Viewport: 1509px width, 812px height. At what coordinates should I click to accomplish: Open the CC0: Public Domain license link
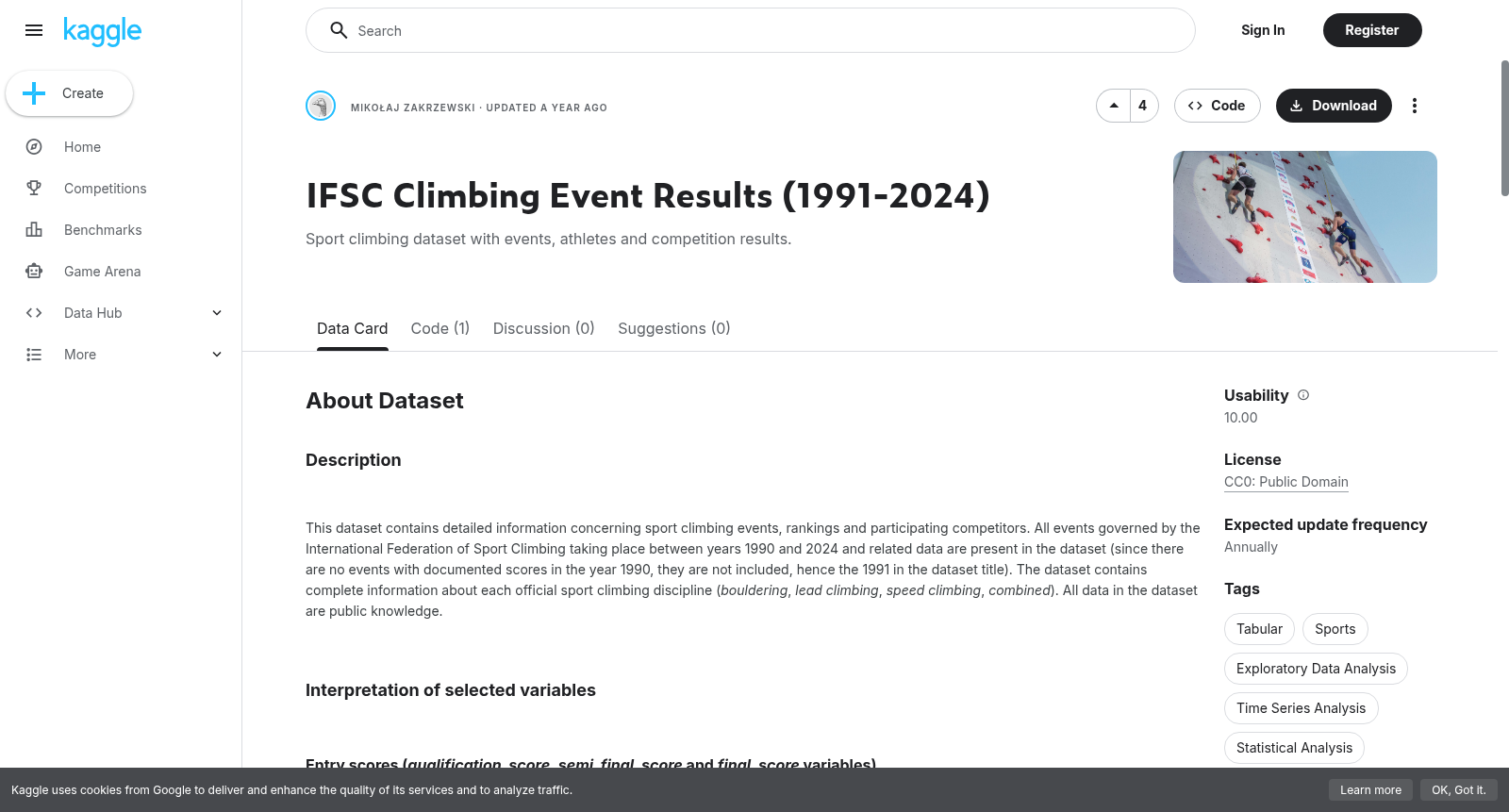pos(1286,482)
